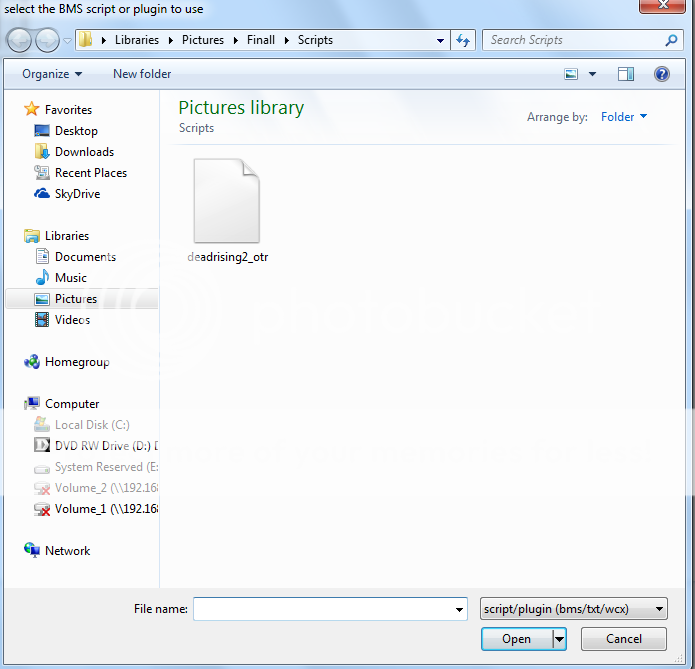The image size is (695, 669).
Task: Open the Help question mark icon
Action: [x=661, y=74]
